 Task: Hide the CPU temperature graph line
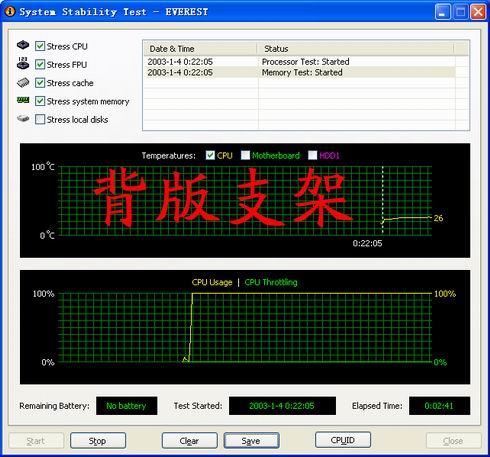click(x=210, y=155)
